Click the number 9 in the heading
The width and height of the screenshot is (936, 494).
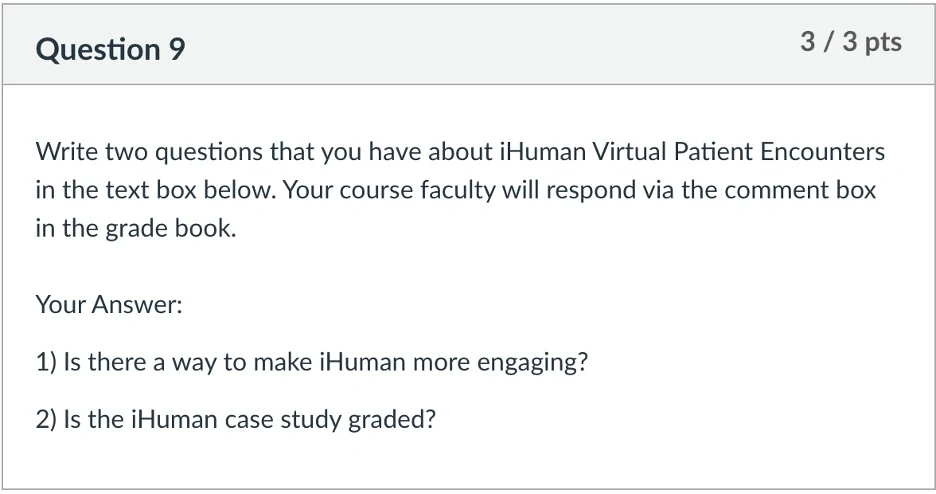point(177,49)
